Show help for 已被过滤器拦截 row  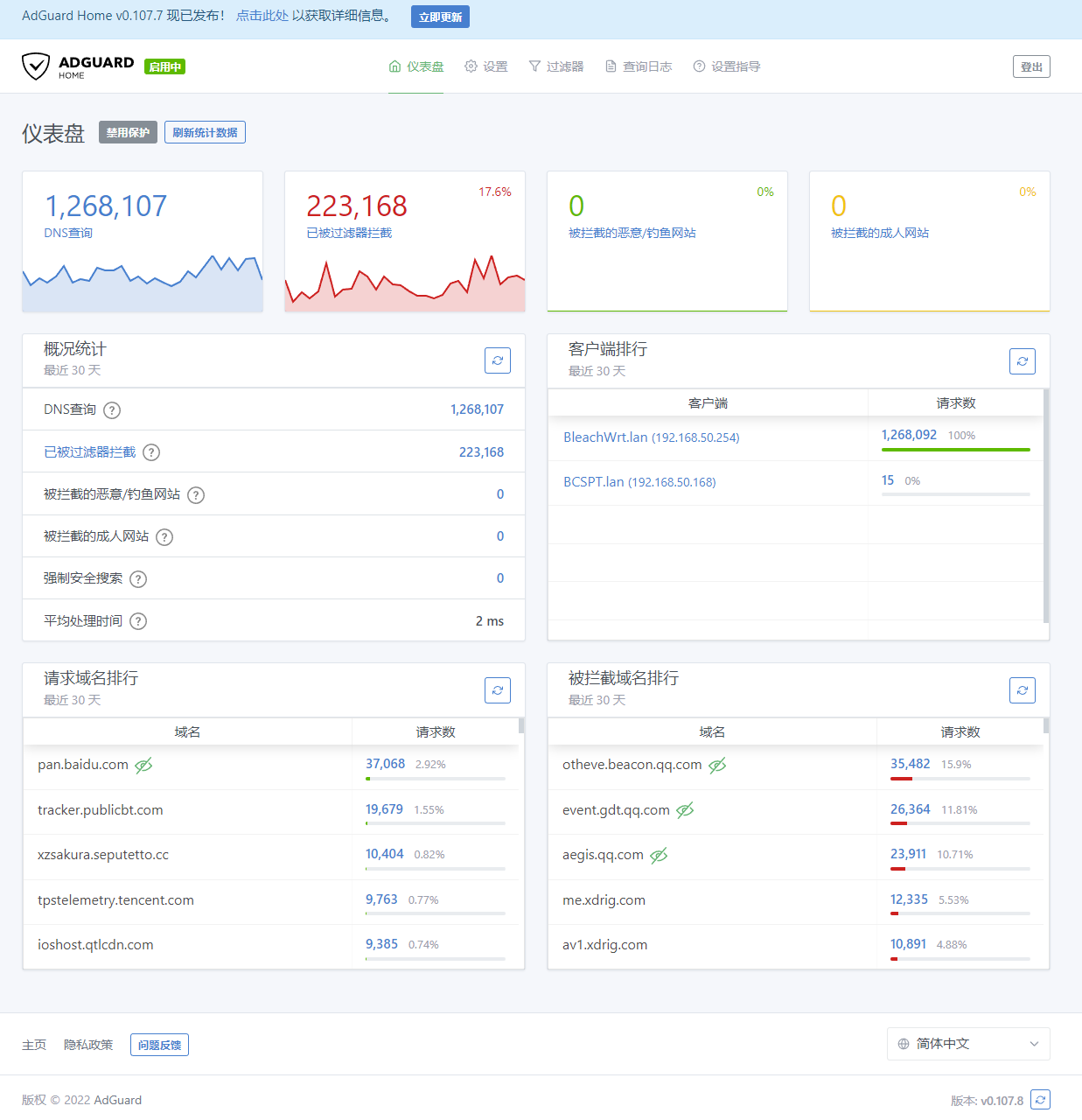[151, 452]
